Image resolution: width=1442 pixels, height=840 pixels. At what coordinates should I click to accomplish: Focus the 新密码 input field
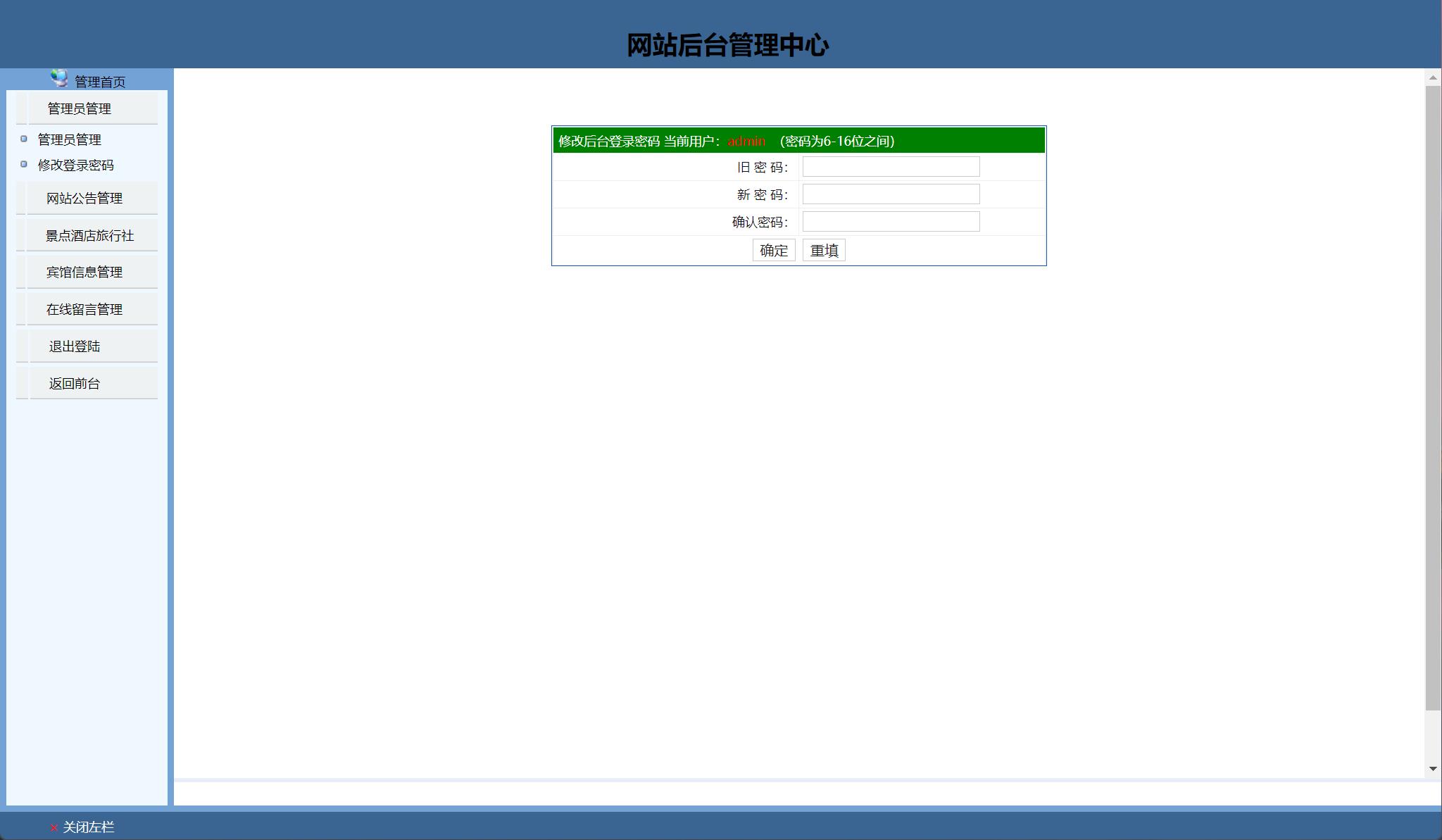[x=891, y=194]
